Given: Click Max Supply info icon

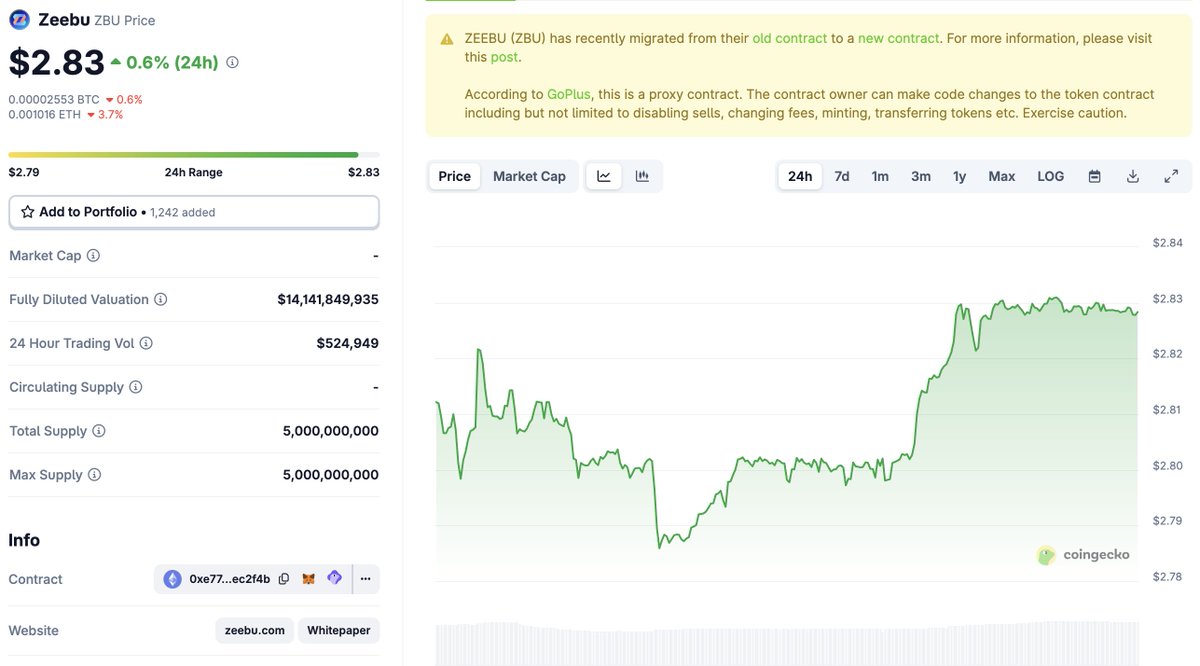Looking at the screenshot, I should tap(94, 475).
